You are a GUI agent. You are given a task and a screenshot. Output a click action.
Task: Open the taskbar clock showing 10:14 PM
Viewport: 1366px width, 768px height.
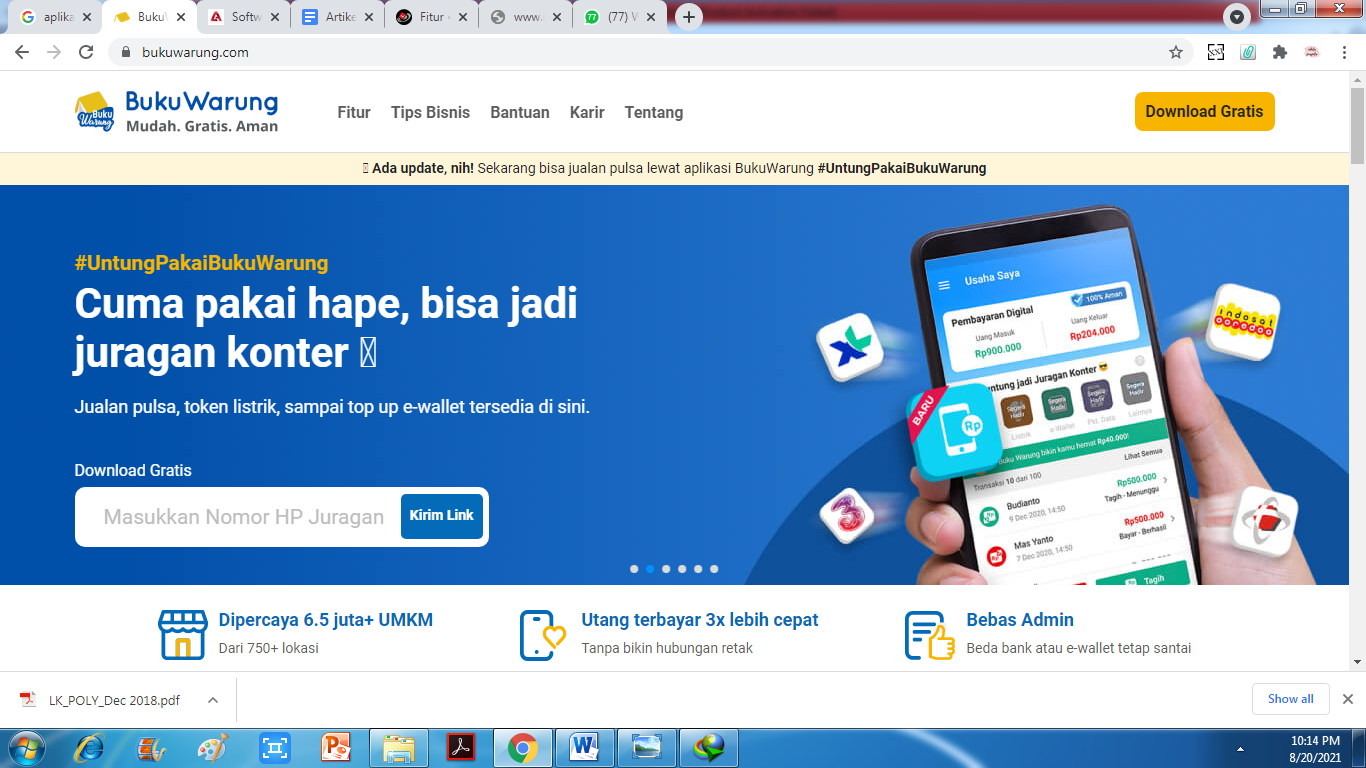1315,749
